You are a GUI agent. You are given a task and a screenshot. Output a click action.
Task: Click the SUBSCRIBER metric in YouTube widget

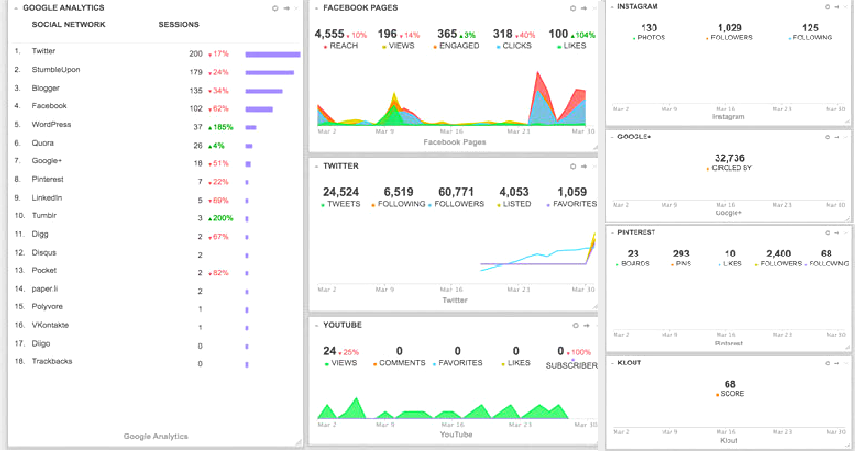571,358
